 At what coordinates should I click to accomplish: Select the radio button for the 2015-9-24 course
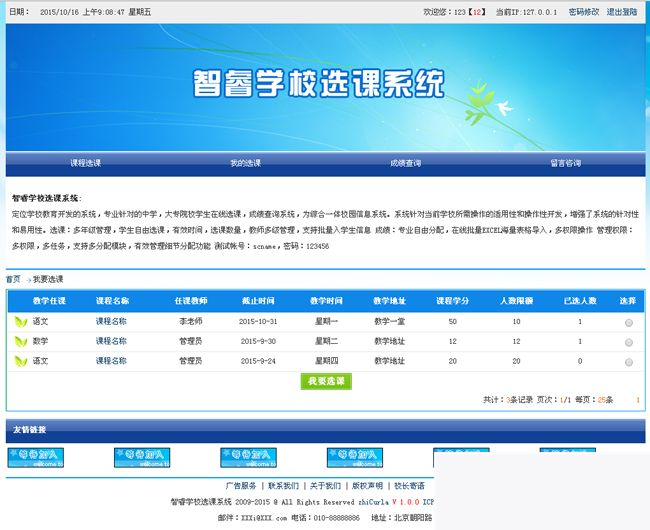click(628, 361)
